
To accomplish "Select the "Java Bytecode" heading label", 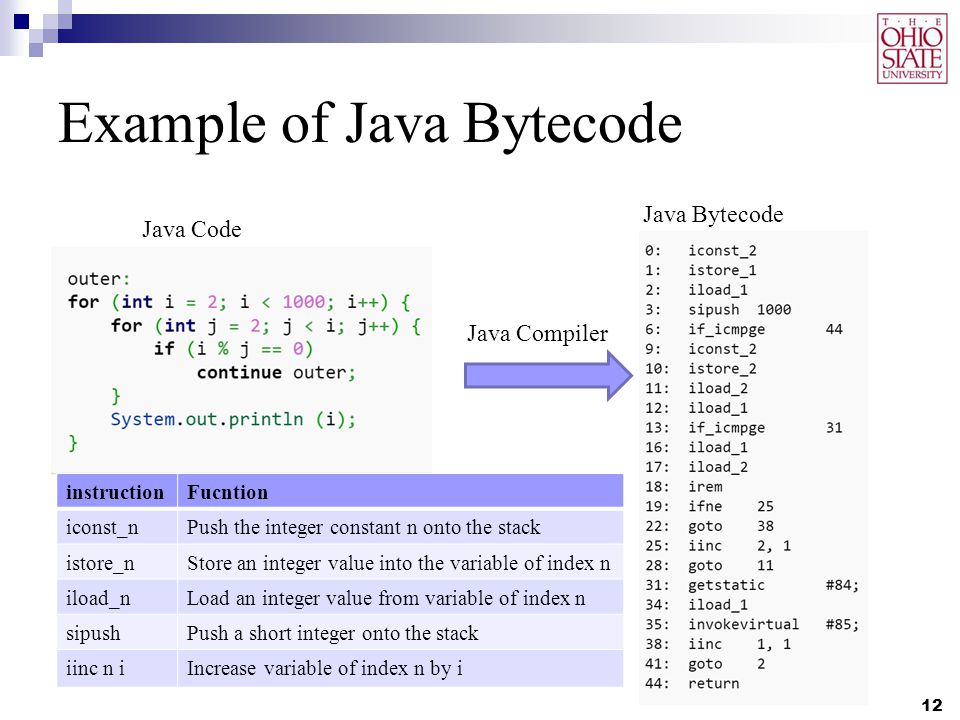I will [713, 214].
